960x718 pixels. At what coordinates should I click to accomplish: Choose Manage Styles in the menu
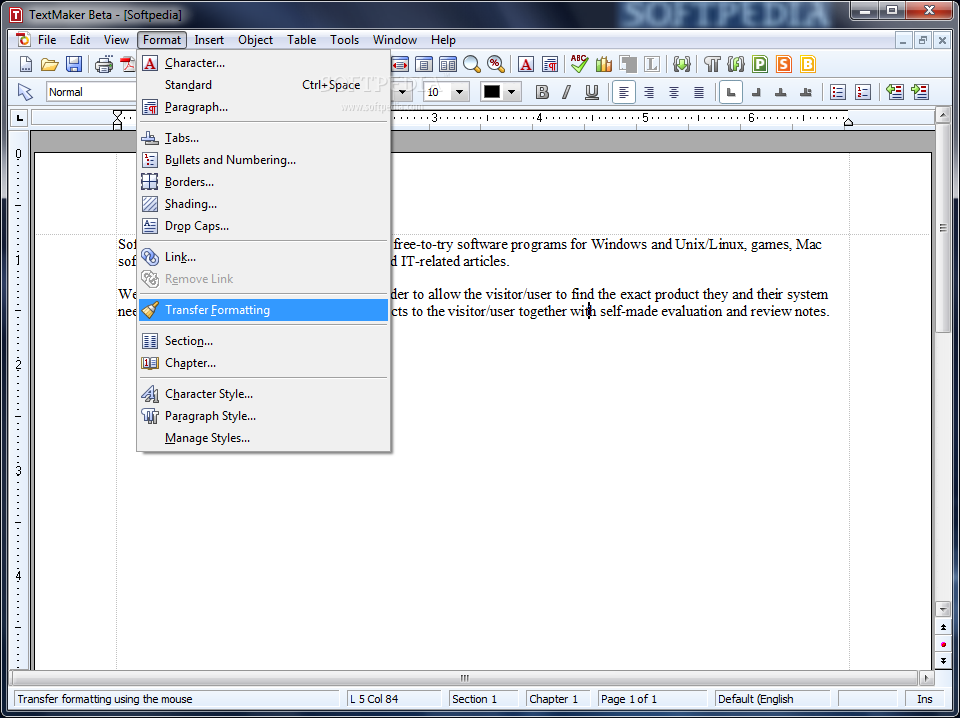pos(207,438)
